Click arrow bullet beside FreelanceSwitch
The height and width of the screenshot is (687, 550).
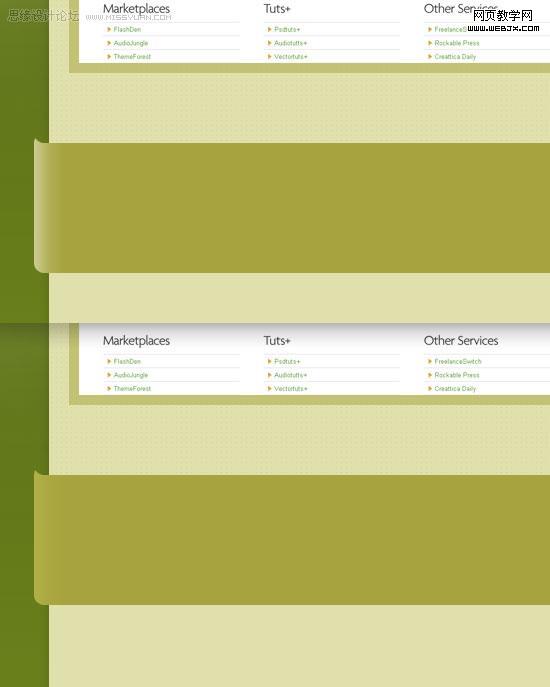tap(430, 361)
